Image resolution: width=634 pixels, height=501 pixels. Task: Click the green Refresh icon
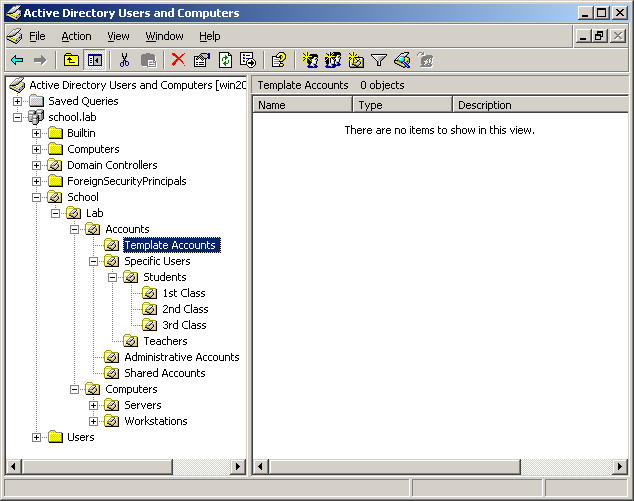click(225, 60)
